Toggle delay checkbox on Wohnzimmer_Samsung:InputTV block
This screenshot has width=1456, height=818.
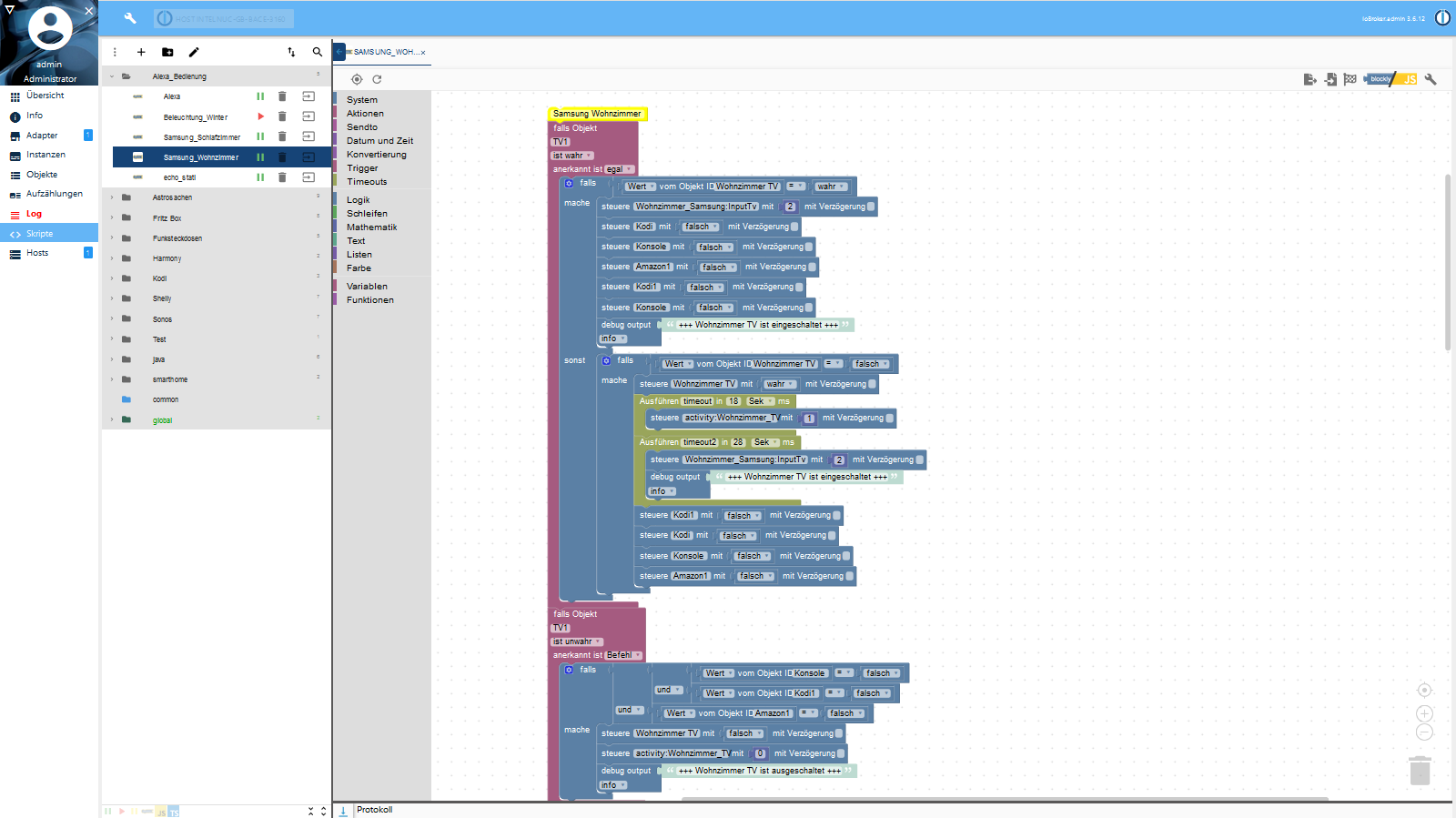(x=871, y=207)
